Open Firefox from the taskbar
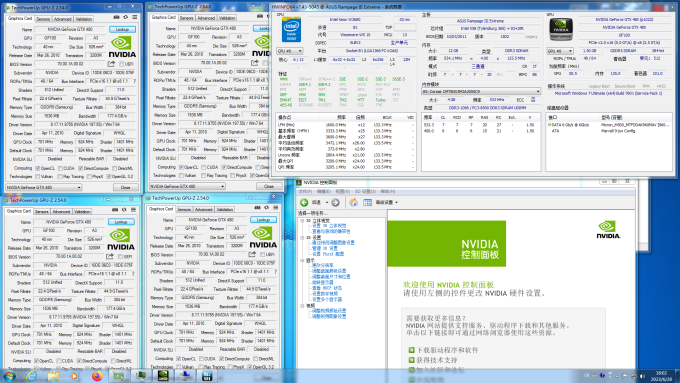This screenshot has width=680, height=383. click(x=97, y=376)
